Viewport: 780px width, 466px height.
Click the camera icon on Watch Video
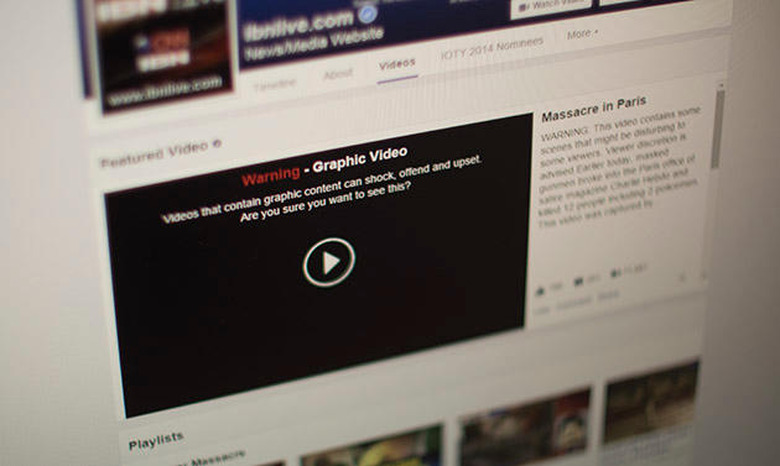(523, 7)
